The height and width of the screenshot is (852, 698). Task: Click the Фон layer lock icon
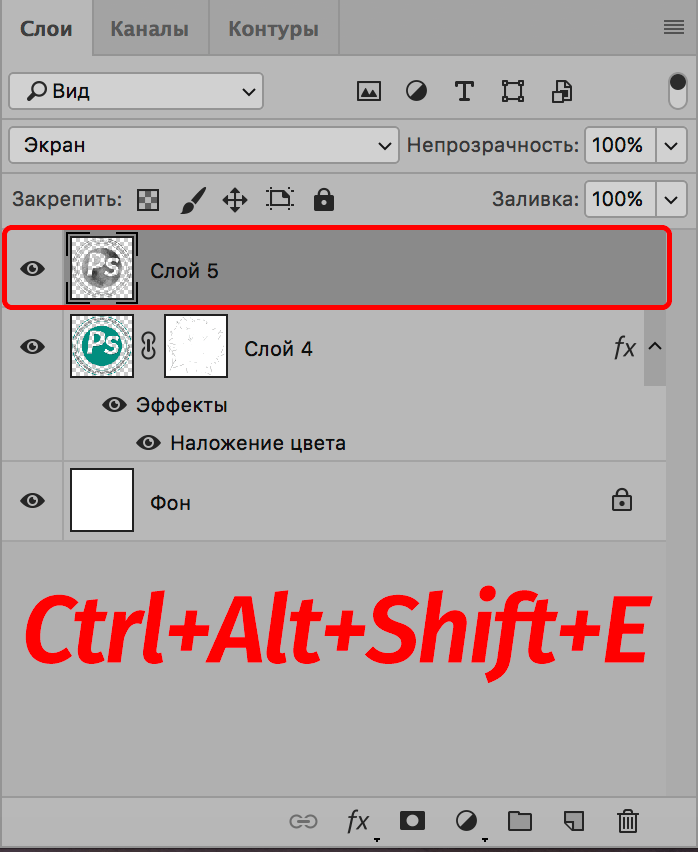pyautogui.click(x=621, y=500)
